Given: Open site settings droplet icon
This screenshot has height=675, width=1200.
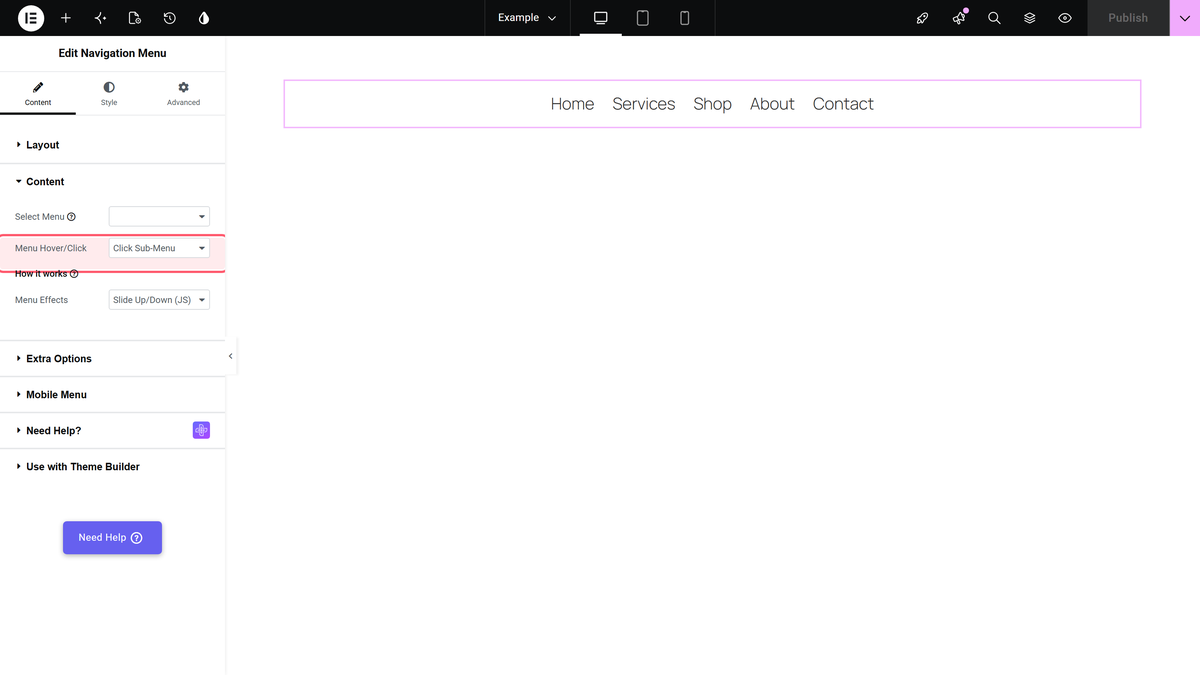Looking at the screenshot, I should pyautogui.click(x=204, y=18).
